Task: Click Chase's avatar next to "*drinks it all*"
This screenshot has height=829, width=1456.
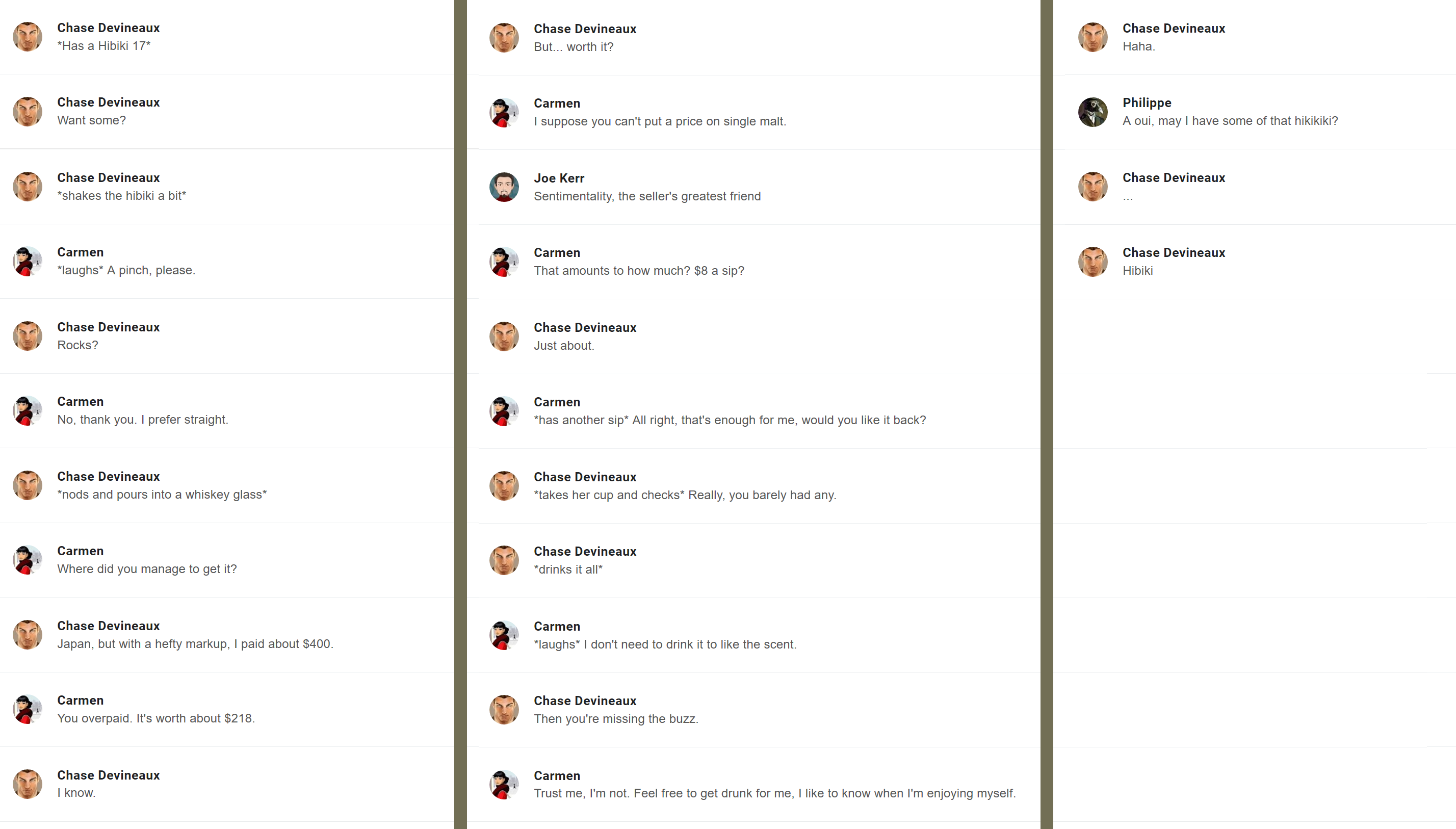Action: point(504,560)
